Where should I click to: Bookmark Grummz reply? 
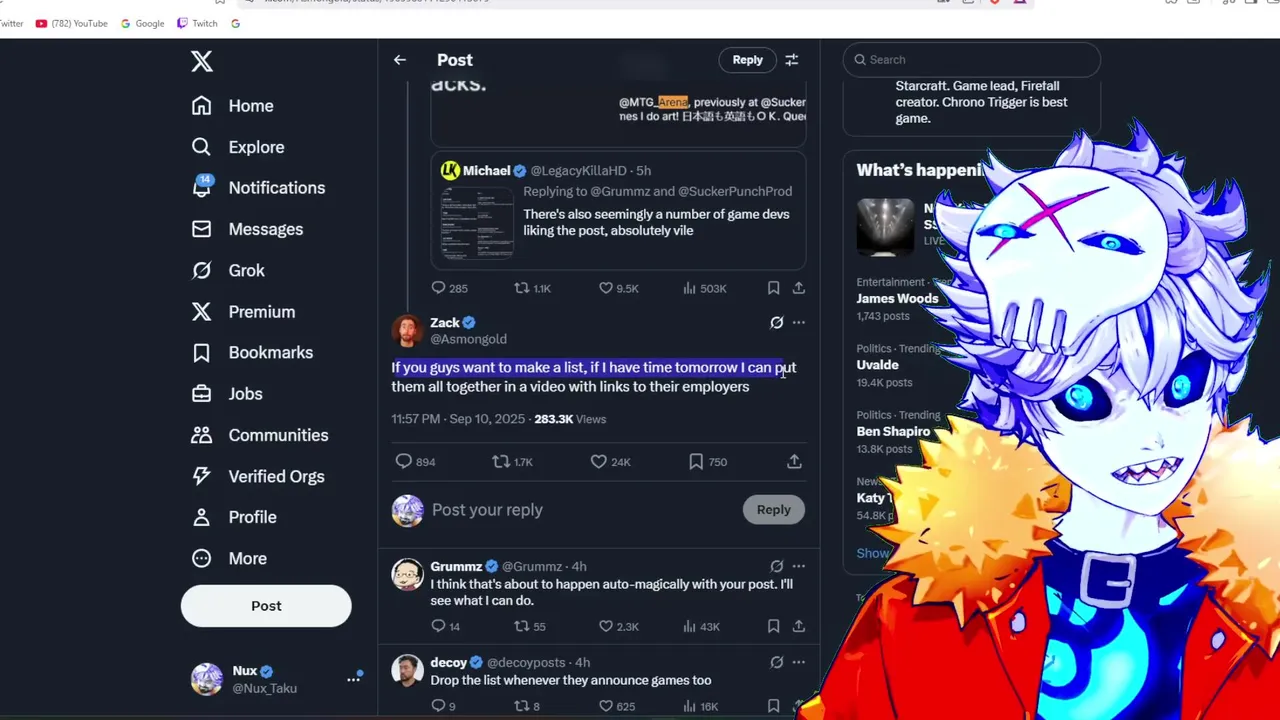point(773,627)
